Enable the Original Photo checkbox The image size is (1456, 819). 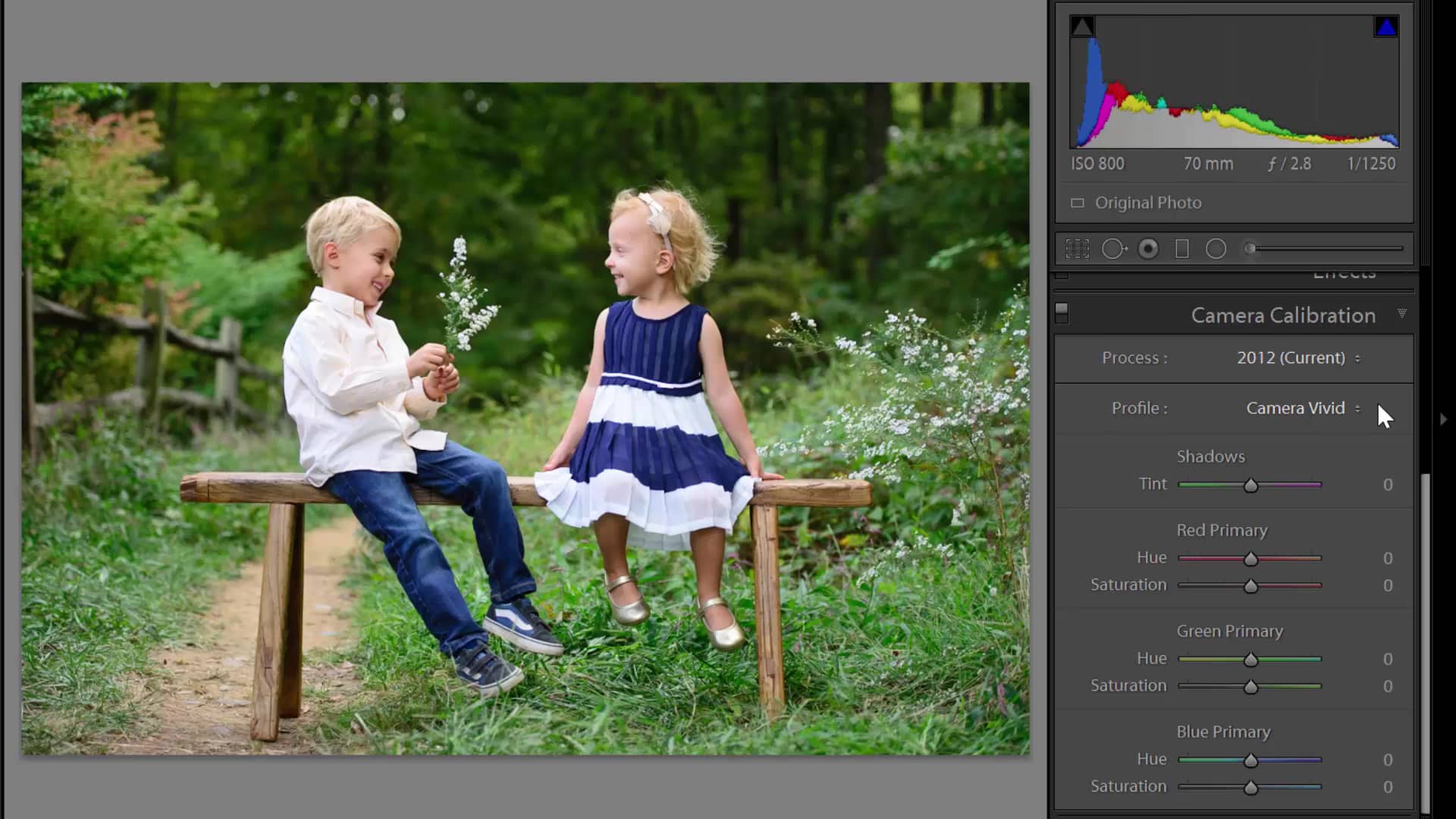(x=1077, y=203)
